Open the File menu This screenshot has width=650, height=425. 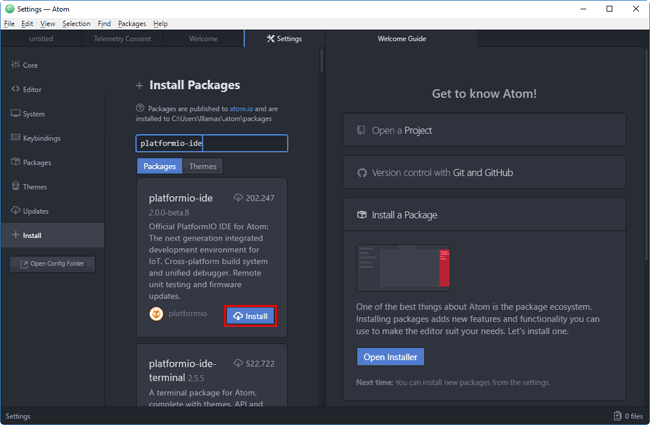(9, 24)
